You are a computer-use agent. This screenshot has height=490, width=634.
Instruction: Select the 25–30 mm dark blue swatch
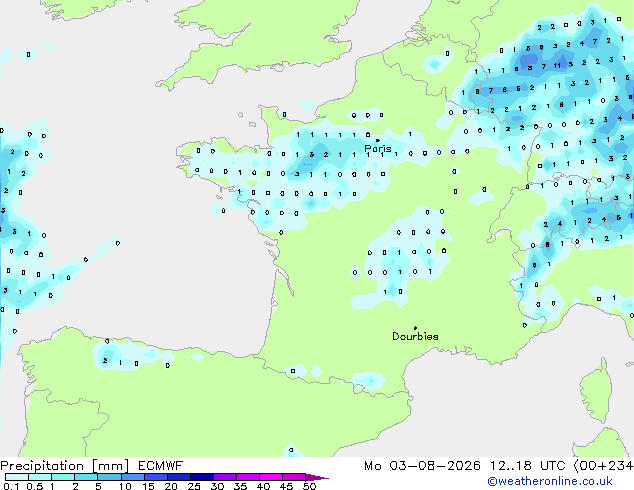point(202,477)
